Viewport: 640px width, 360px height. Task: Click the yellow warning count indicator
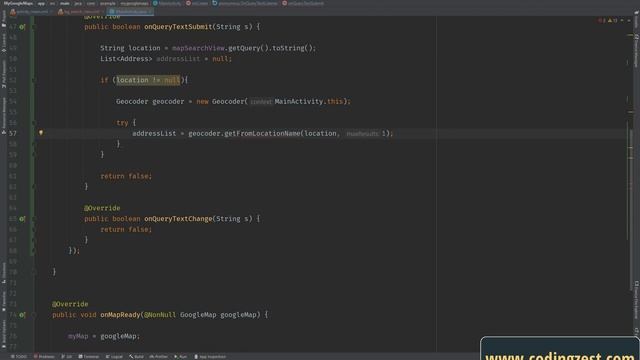click(613, 20)
